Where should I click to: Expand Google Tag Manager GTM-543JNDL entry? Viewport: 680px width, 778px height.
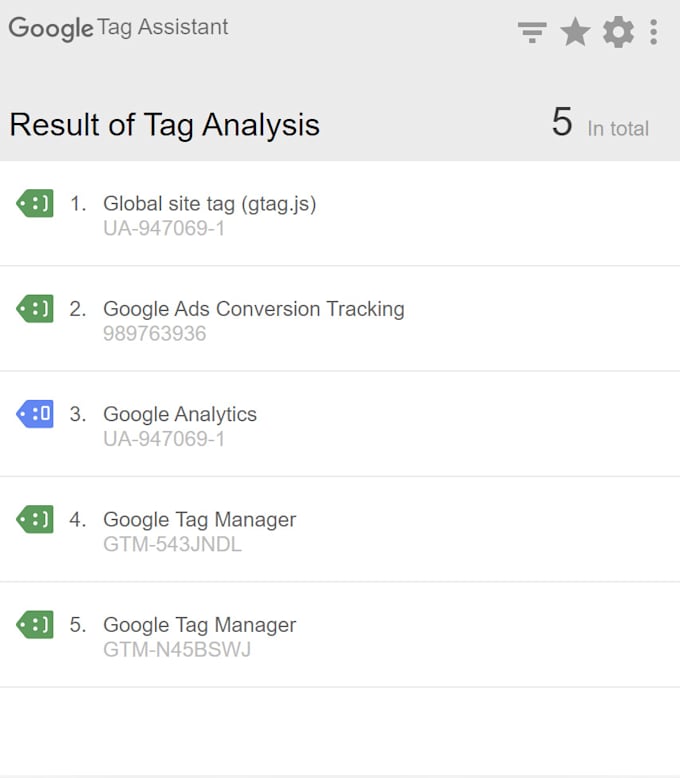click(200, 520)
